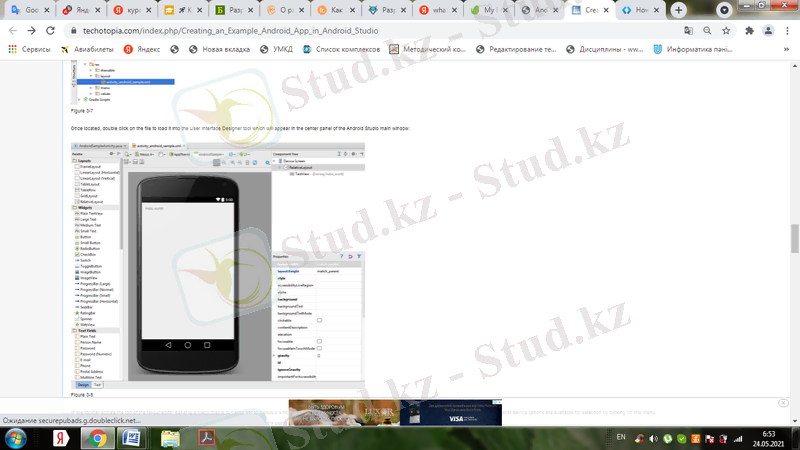The height and width of the screenshot is (450, 800).
Task: Open the Google Translate page icon
Action: point(688,31)
